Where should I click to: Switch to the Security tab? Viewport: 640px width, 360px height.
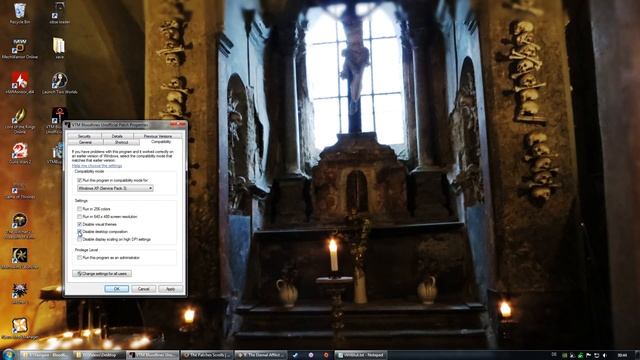[x=84, y=136]
